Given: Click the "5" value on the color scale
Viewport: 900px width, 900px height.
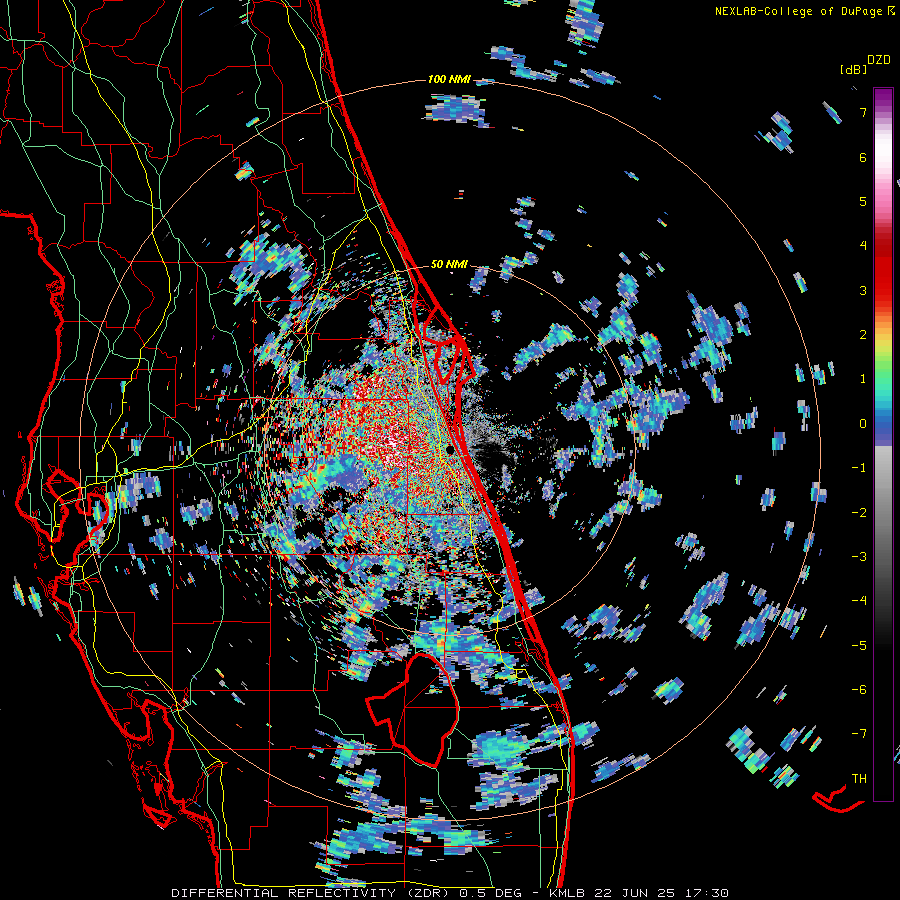Looking at the screenshot, I should click(863, 201).
